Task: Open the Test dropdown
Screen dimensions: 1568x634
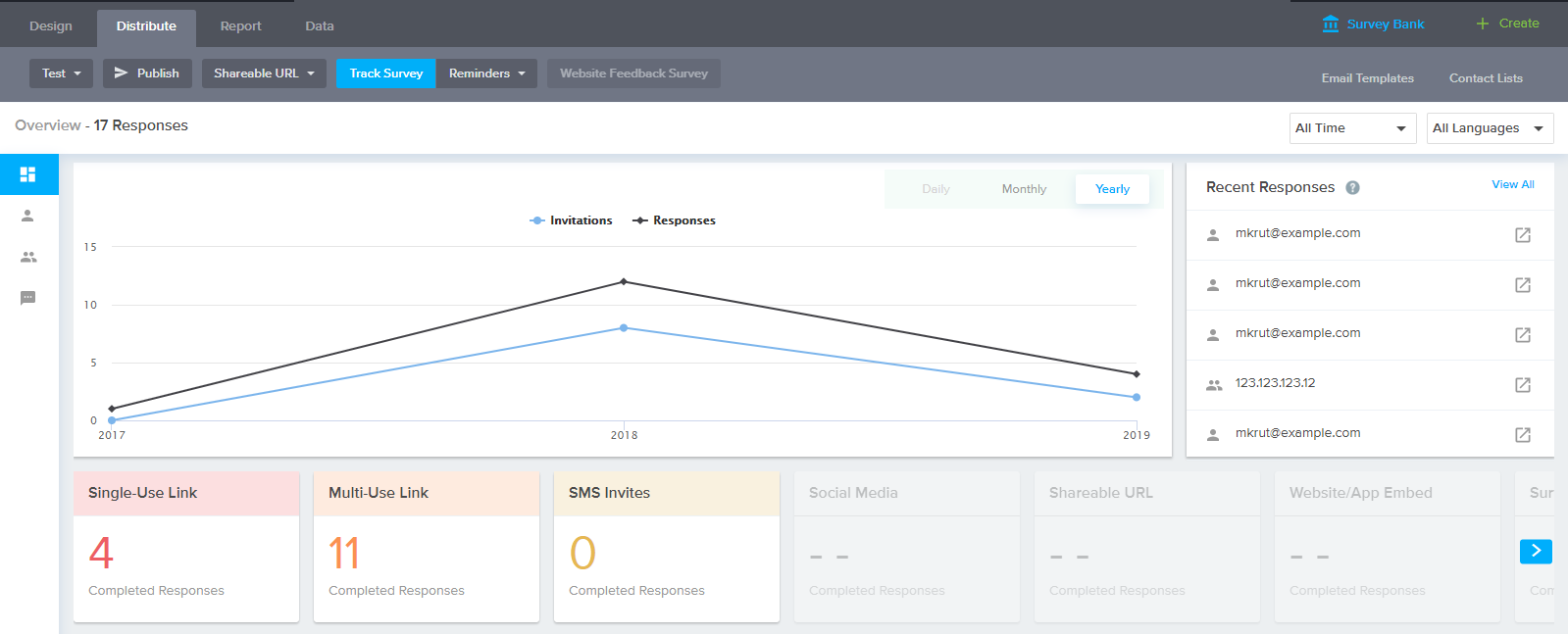Action: pos(61,73)
